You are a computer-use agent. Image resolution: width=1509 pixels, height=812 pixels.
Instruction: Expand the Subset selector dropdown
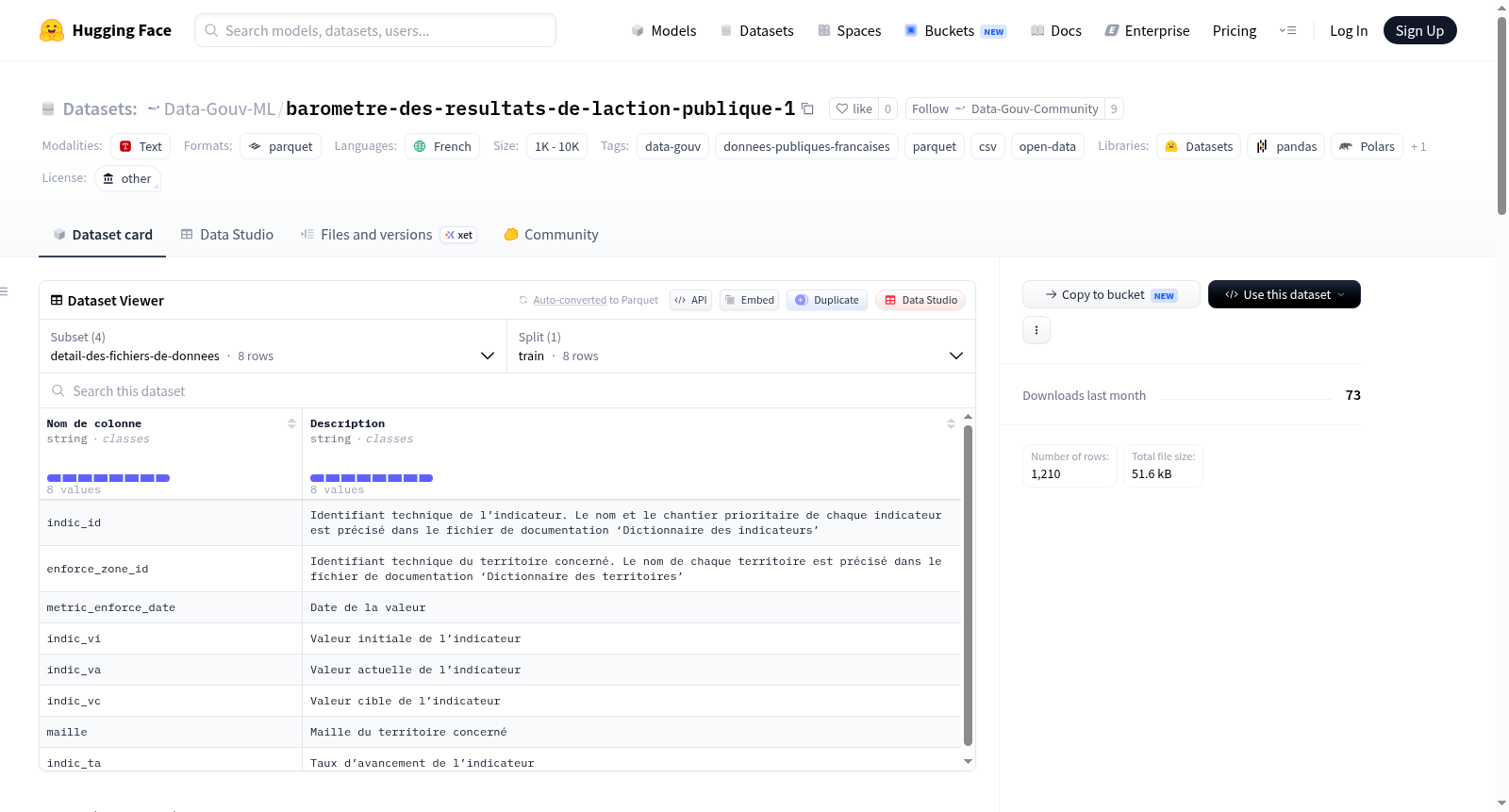coord(273,346)
